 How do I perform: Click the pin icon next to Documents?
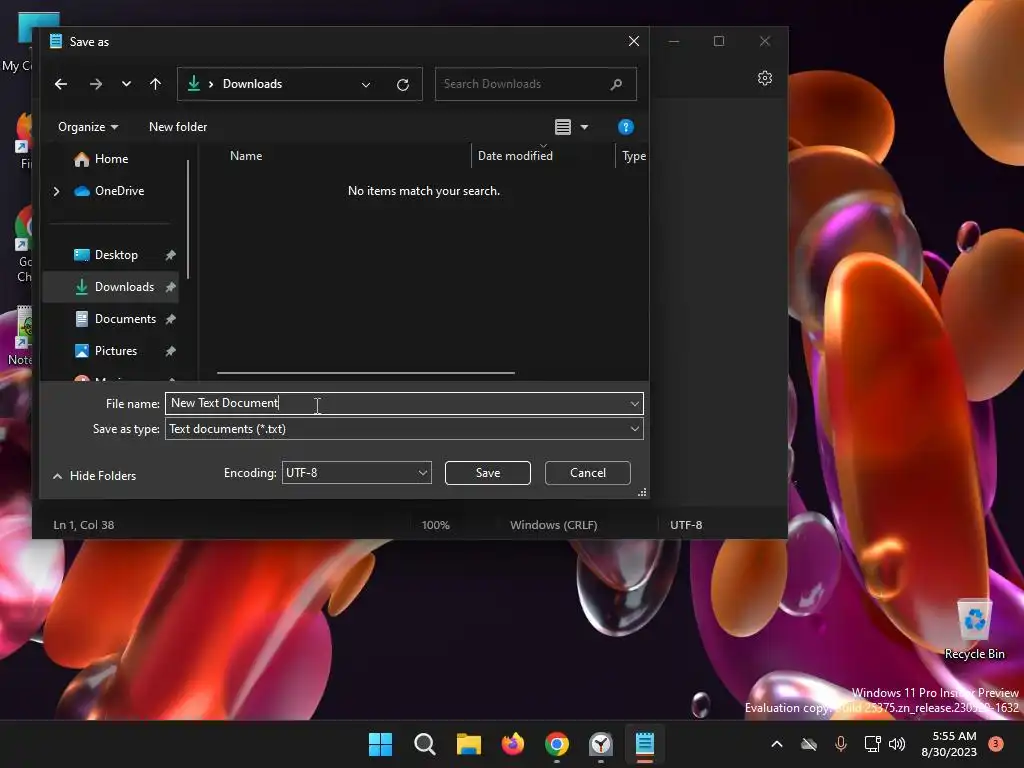pos(170,319)
